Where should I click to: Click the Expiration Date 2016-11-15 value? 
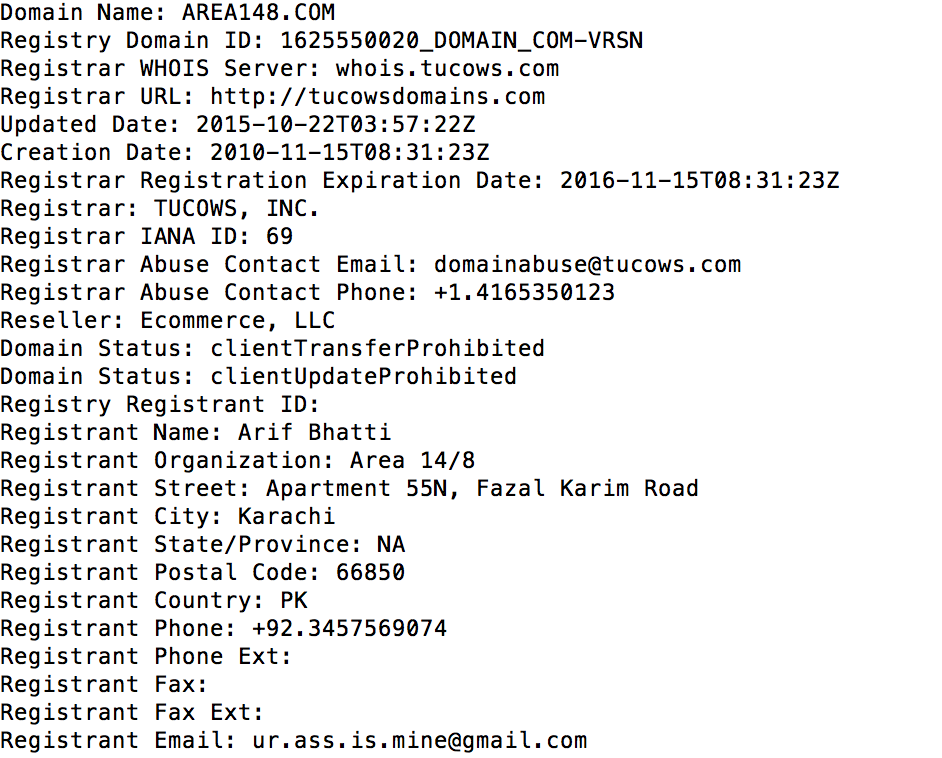(x=699, y=180)
